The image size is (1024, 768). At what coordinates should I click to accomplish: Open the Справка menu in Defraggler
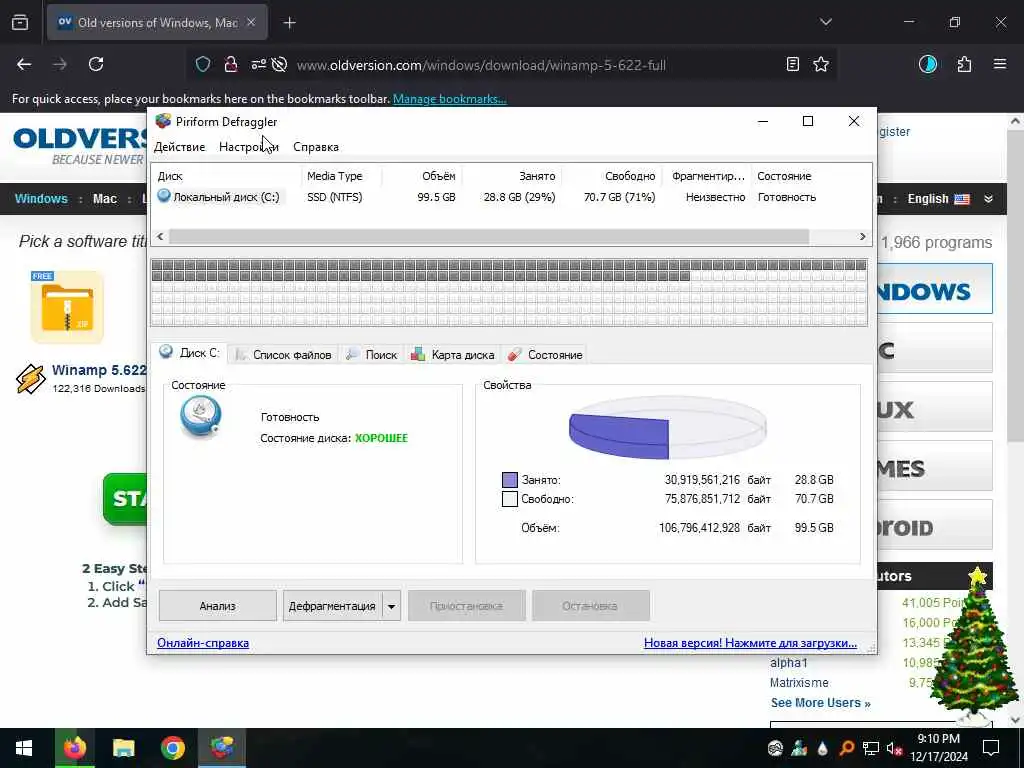pos(315,147)
